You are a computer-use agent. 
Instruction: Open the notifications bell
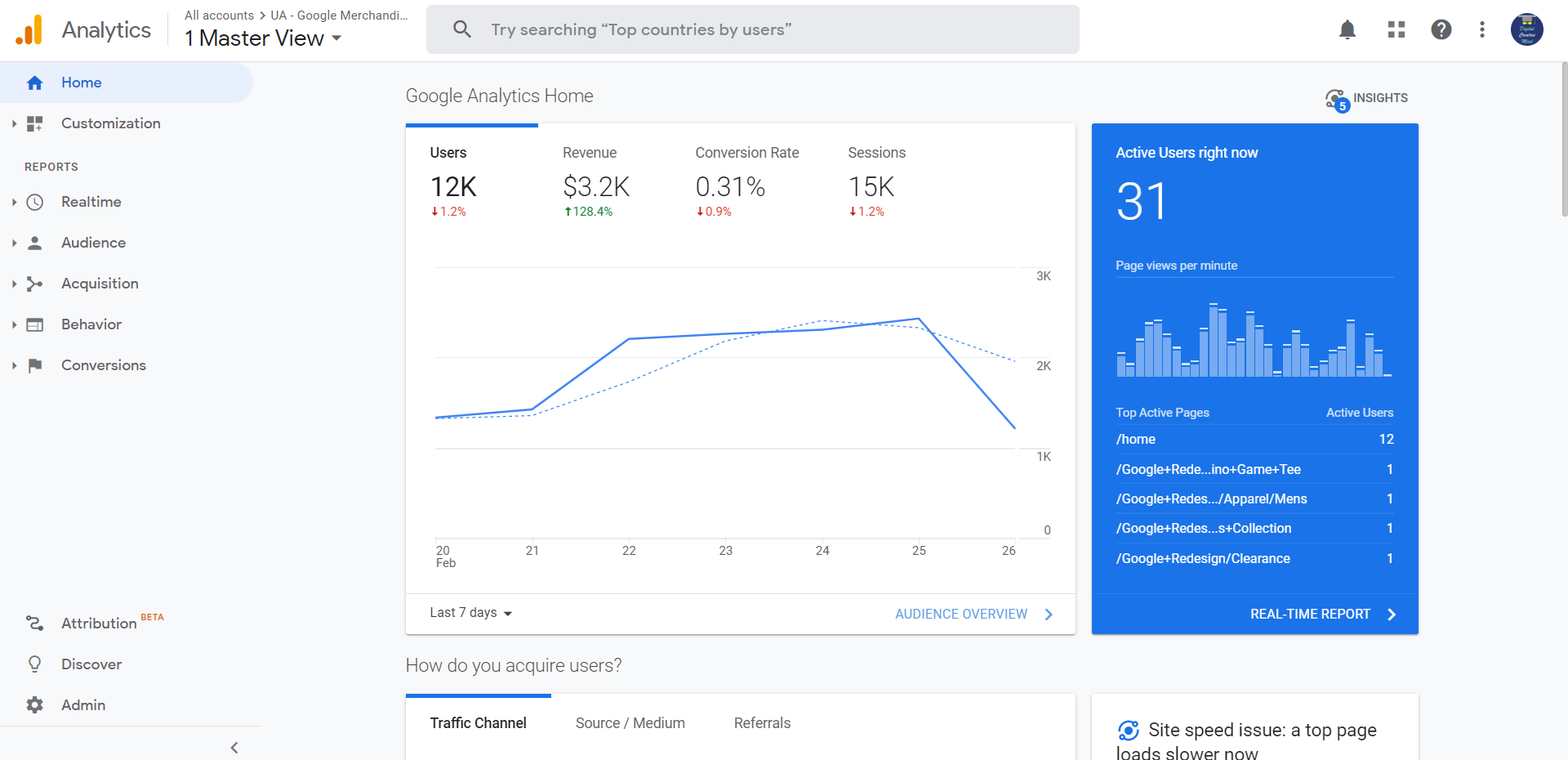[1347, 30]
